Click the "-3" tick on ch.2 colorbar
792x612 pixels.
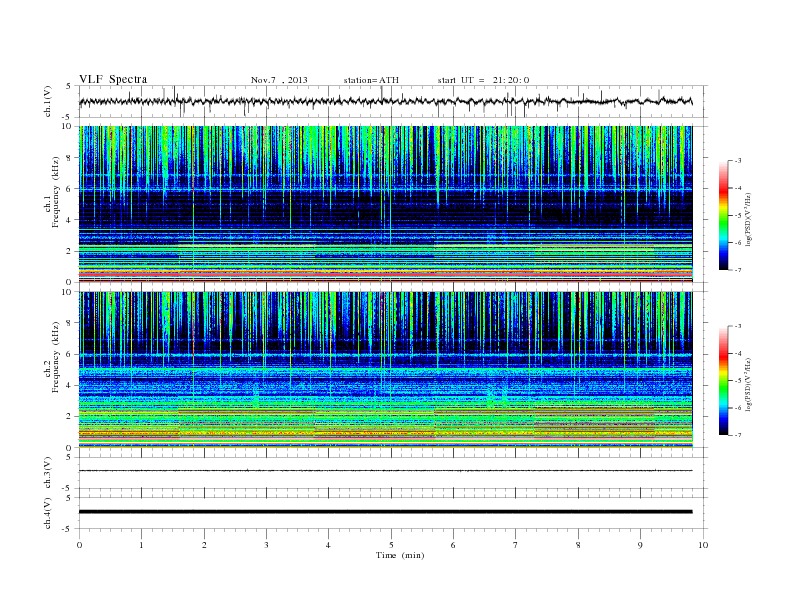(x=737, y=326)
